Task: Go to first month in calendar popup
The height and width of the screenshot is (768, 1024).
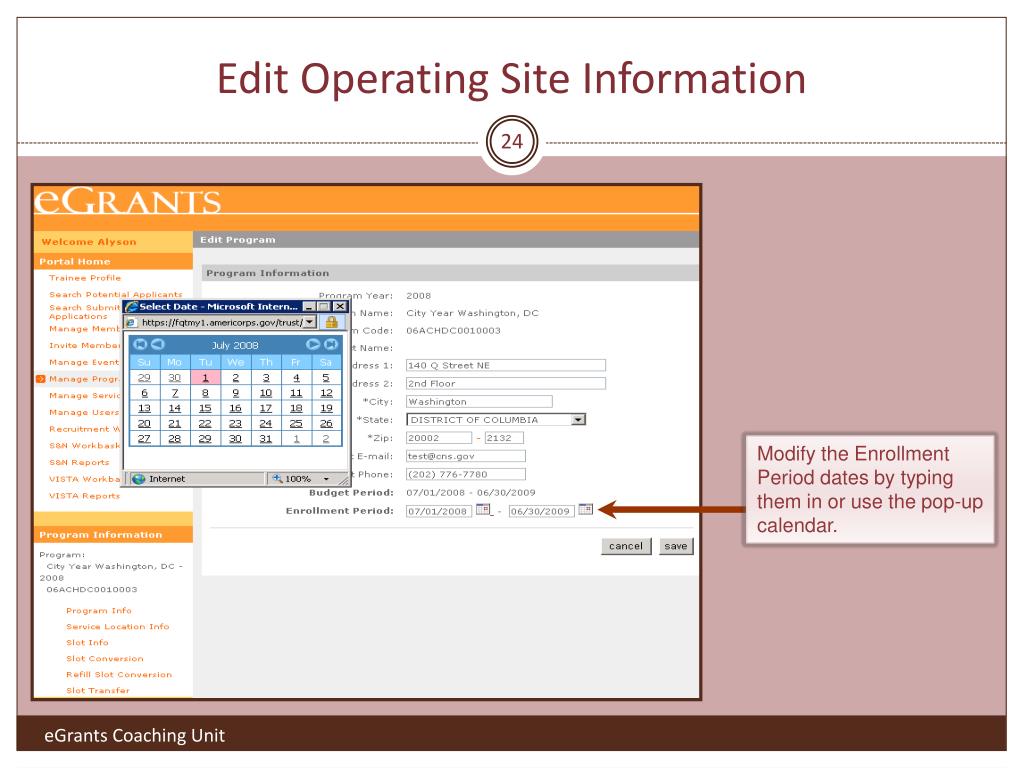Action: (140, 344)
